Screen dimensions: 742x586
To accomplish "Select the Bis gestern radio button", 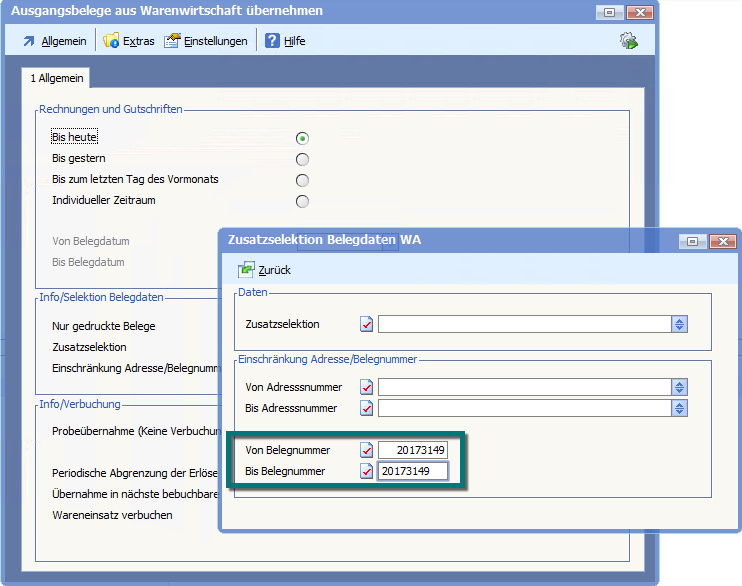I will coord(302,159).
